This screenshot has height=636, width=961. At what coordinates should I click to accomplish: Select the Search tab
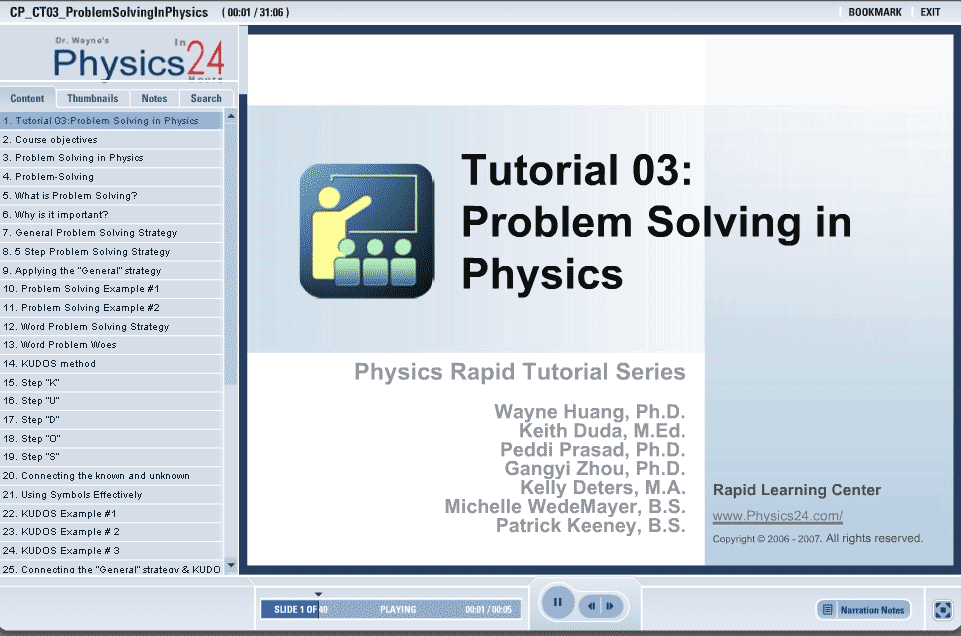coord(206,98)
